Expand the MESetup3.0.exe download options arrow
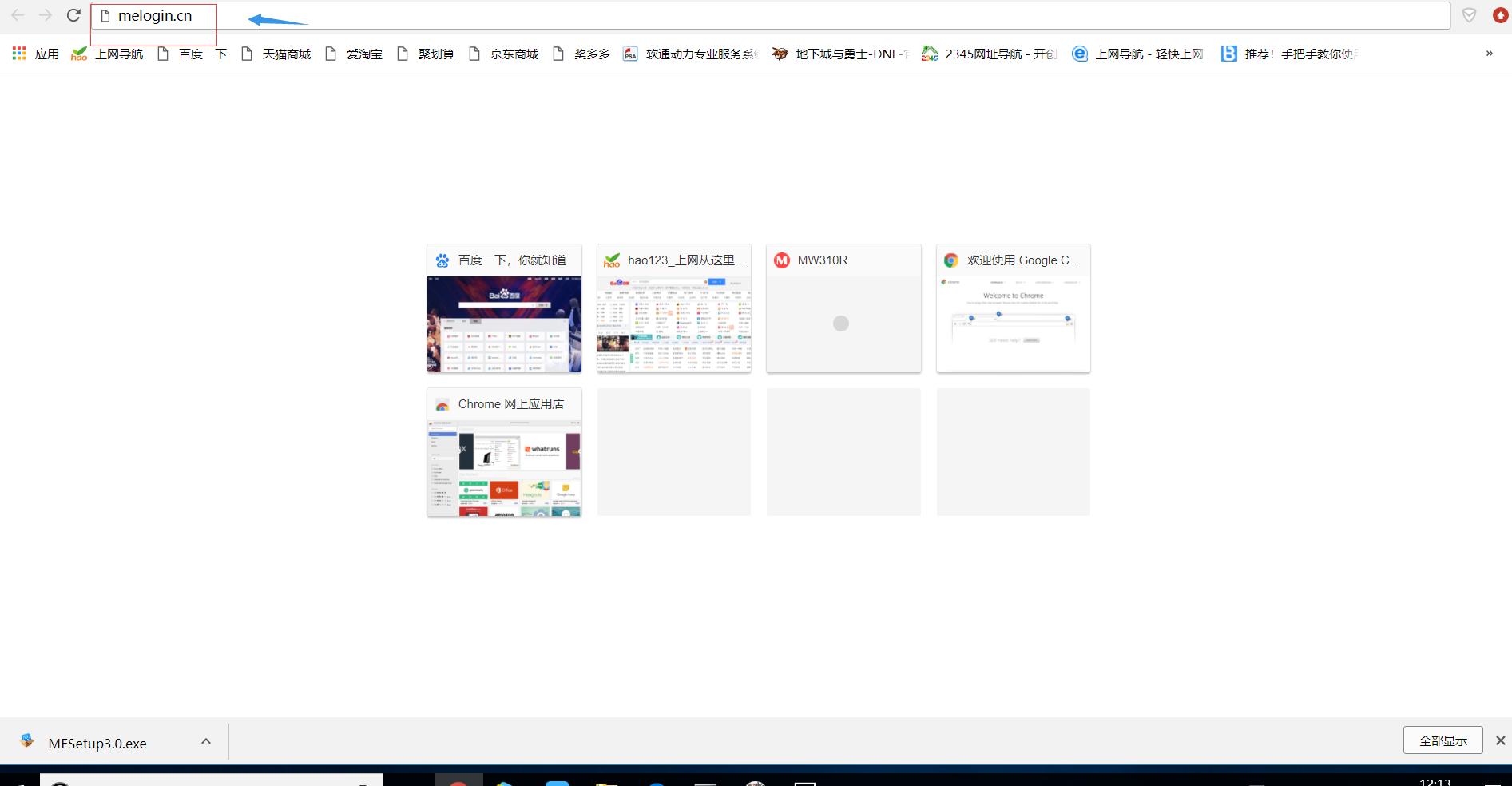Screen dimensions: 1512x786 (x=206, y=741)
